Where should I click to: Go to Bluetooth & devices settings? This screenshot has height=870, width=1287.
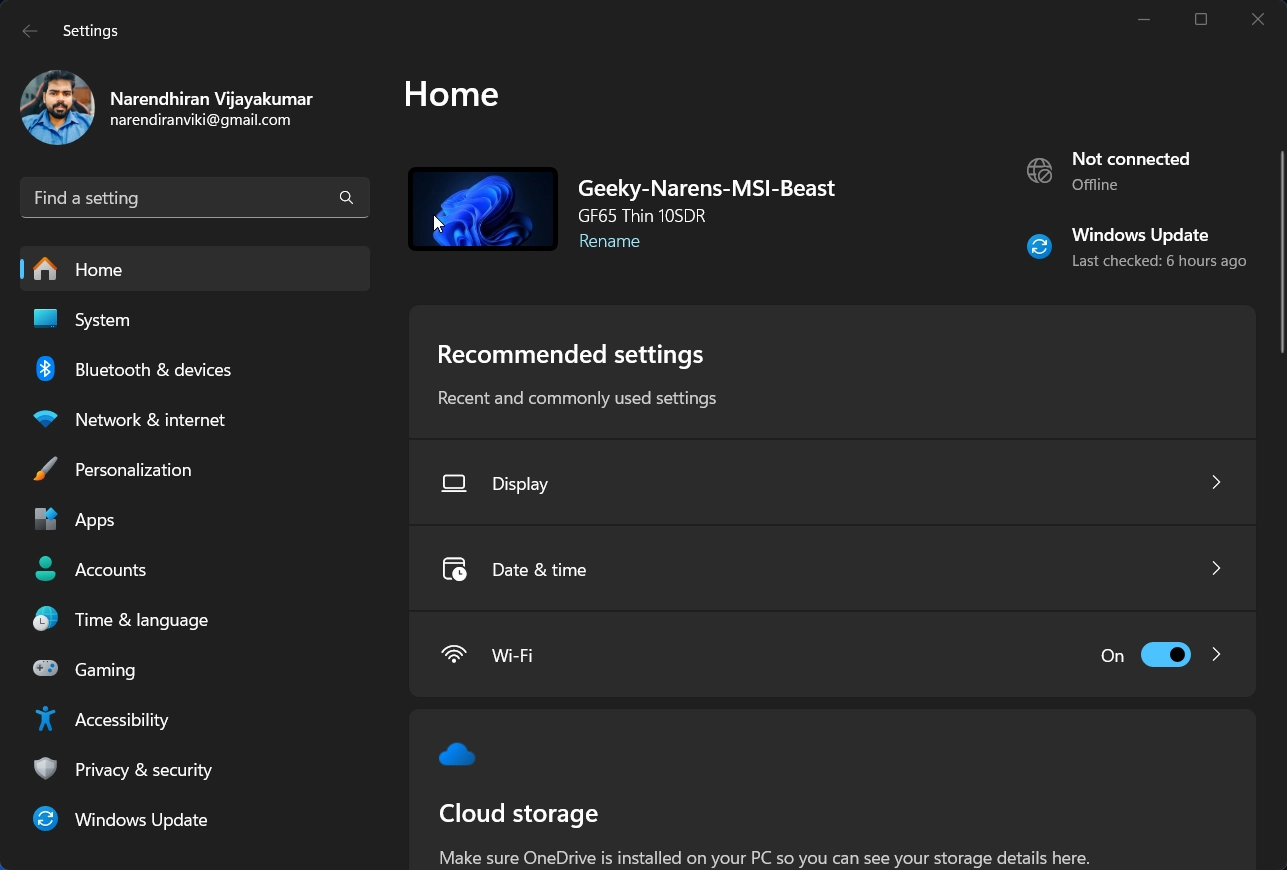(x=195, y=369)
